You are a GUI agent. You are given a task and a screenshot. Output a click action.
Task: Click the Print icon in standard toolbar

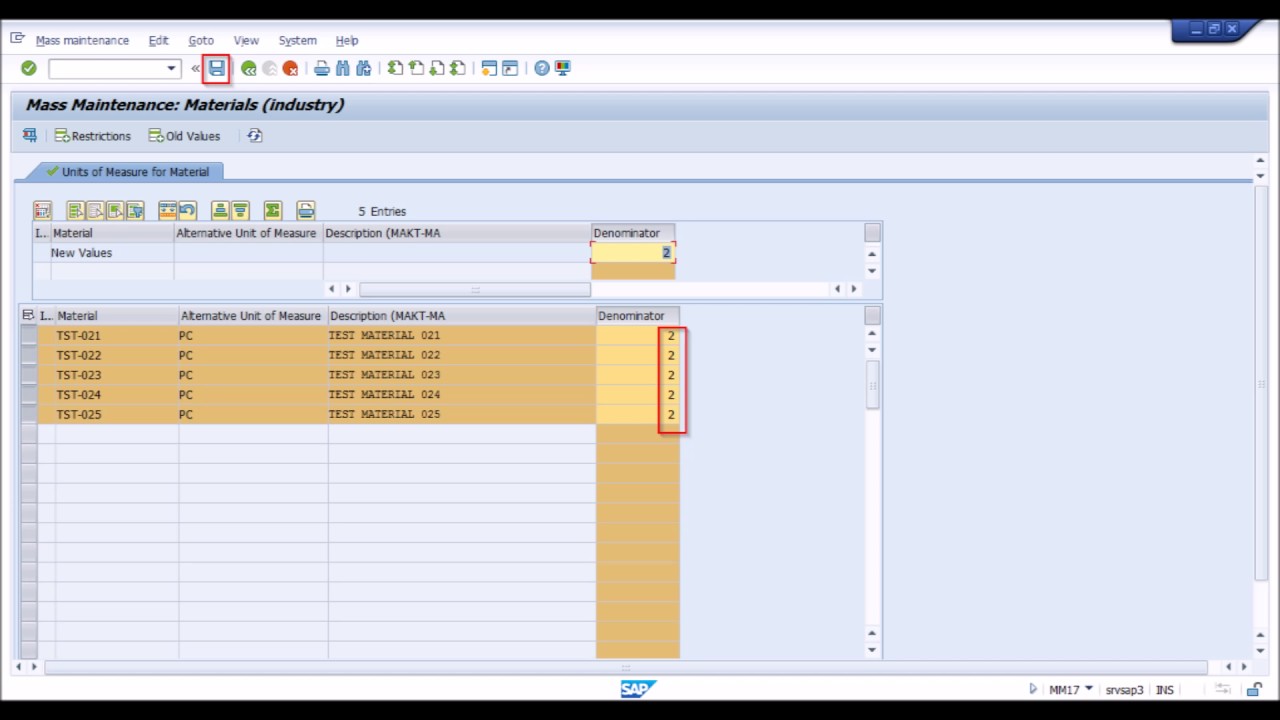coord(322,68)
